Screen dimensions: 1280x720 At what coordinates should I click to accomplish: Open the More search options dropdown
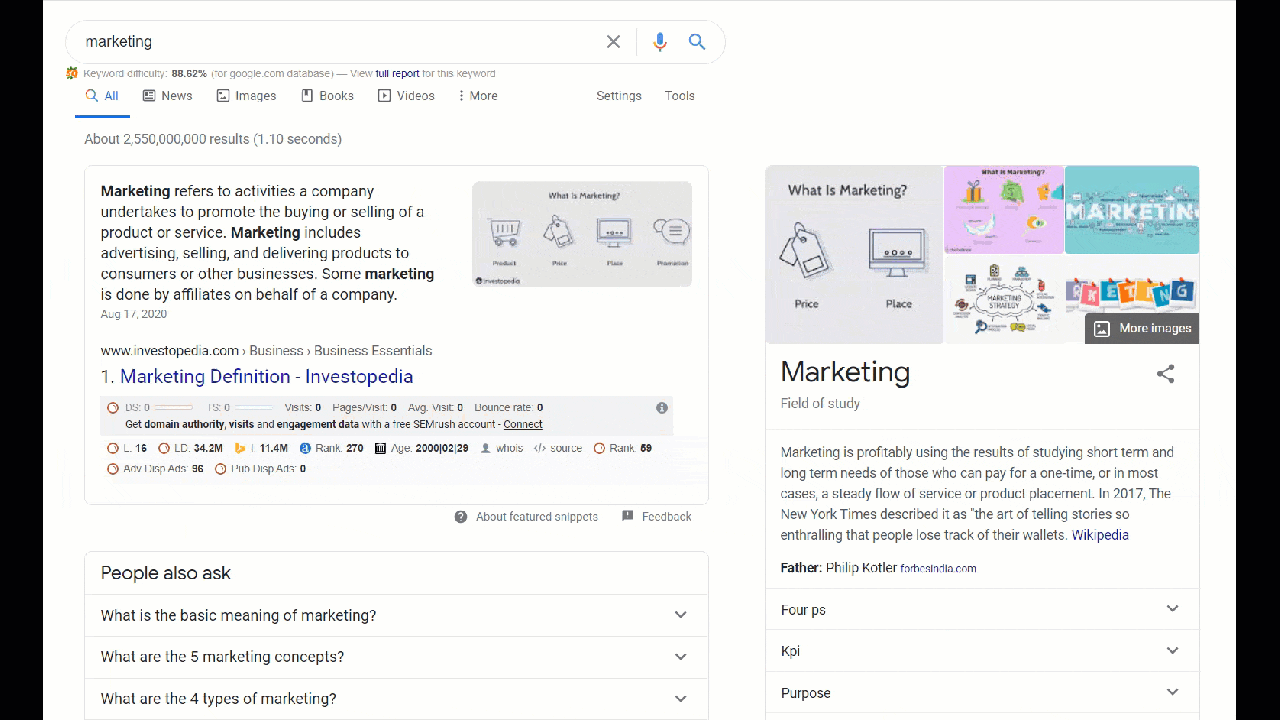[x=477, y=96]
